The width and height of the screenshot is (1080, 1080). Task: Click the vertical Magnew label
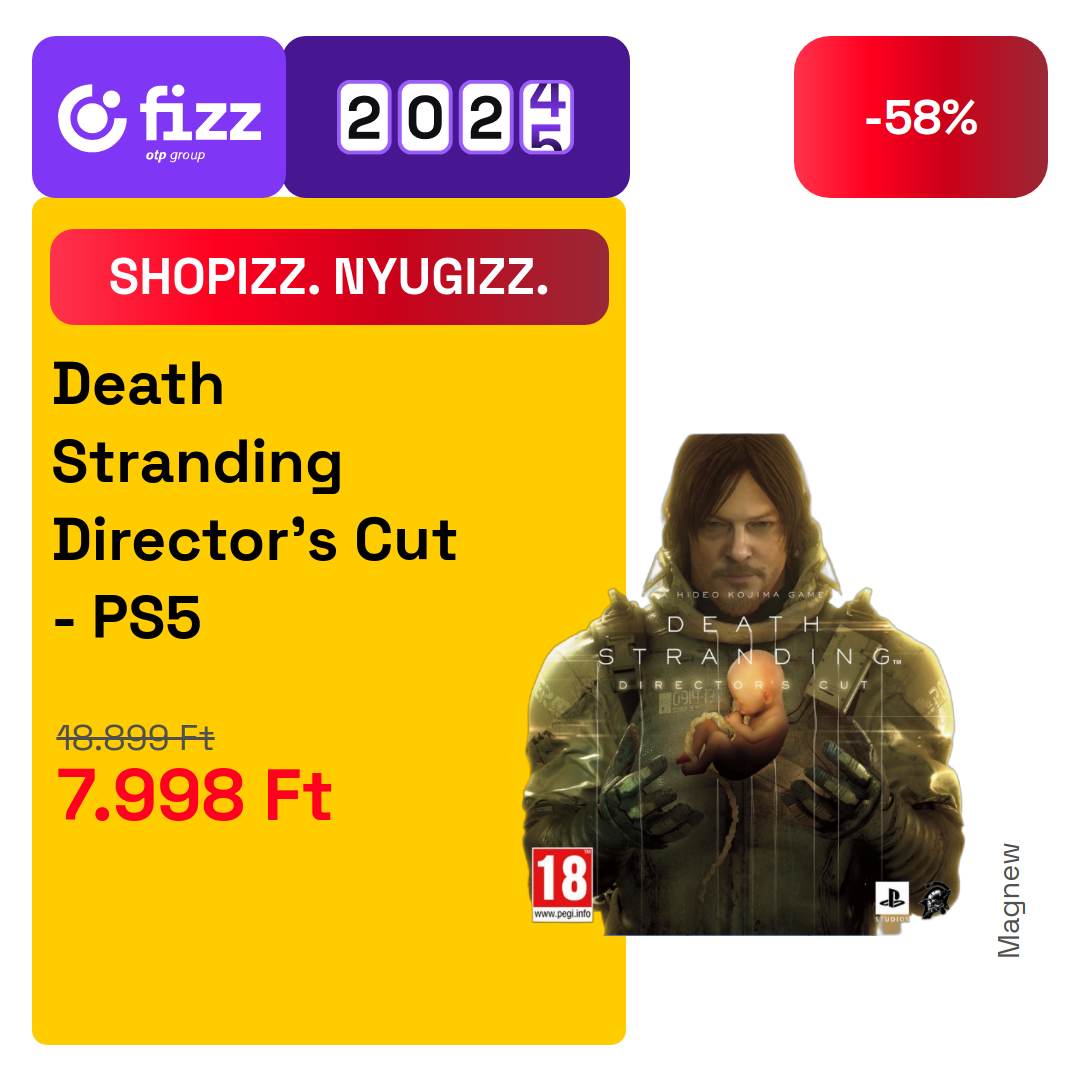[1009, 901]
